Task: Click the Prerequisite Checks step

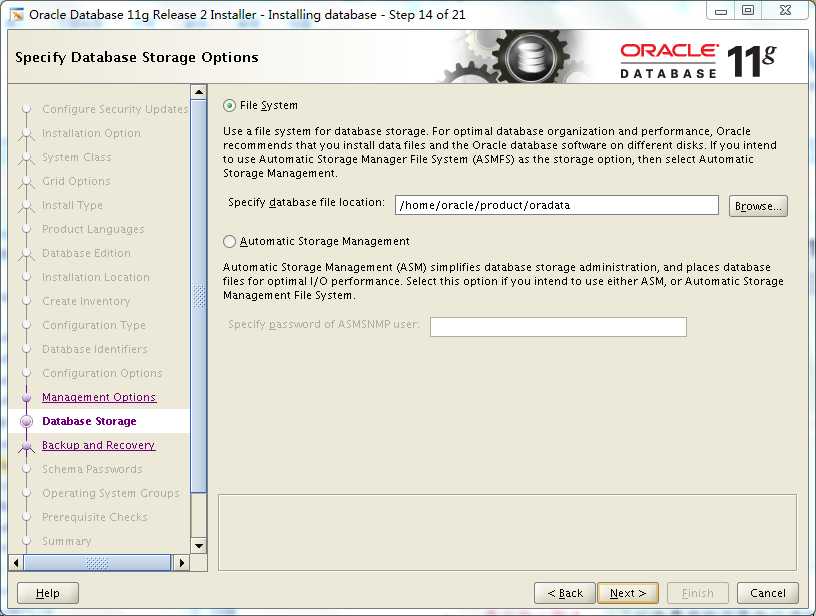Action: pyautogui.click(x=95, y=517)
